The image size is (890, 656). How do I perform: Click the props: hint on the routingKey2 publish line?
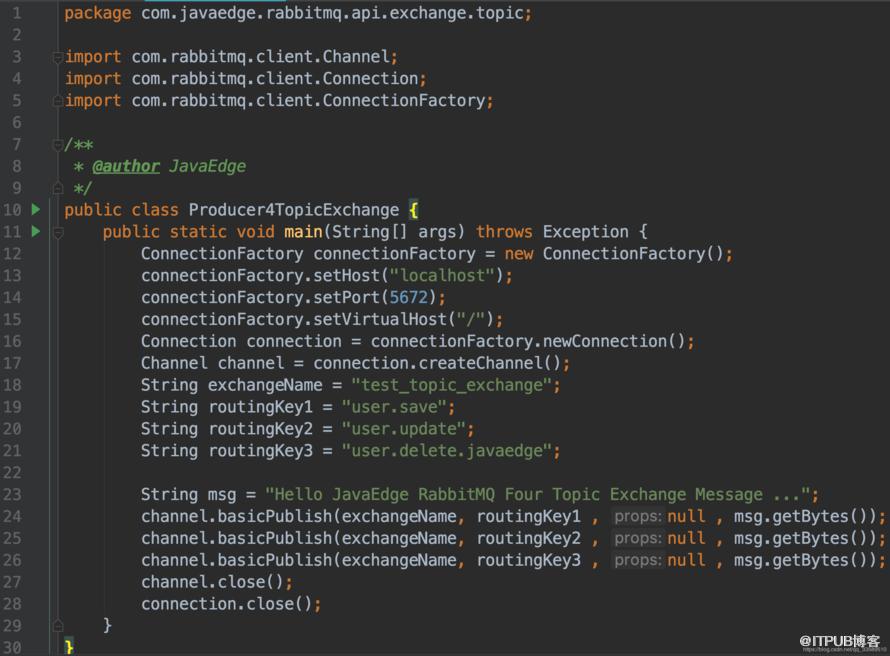tap(637, 538)
